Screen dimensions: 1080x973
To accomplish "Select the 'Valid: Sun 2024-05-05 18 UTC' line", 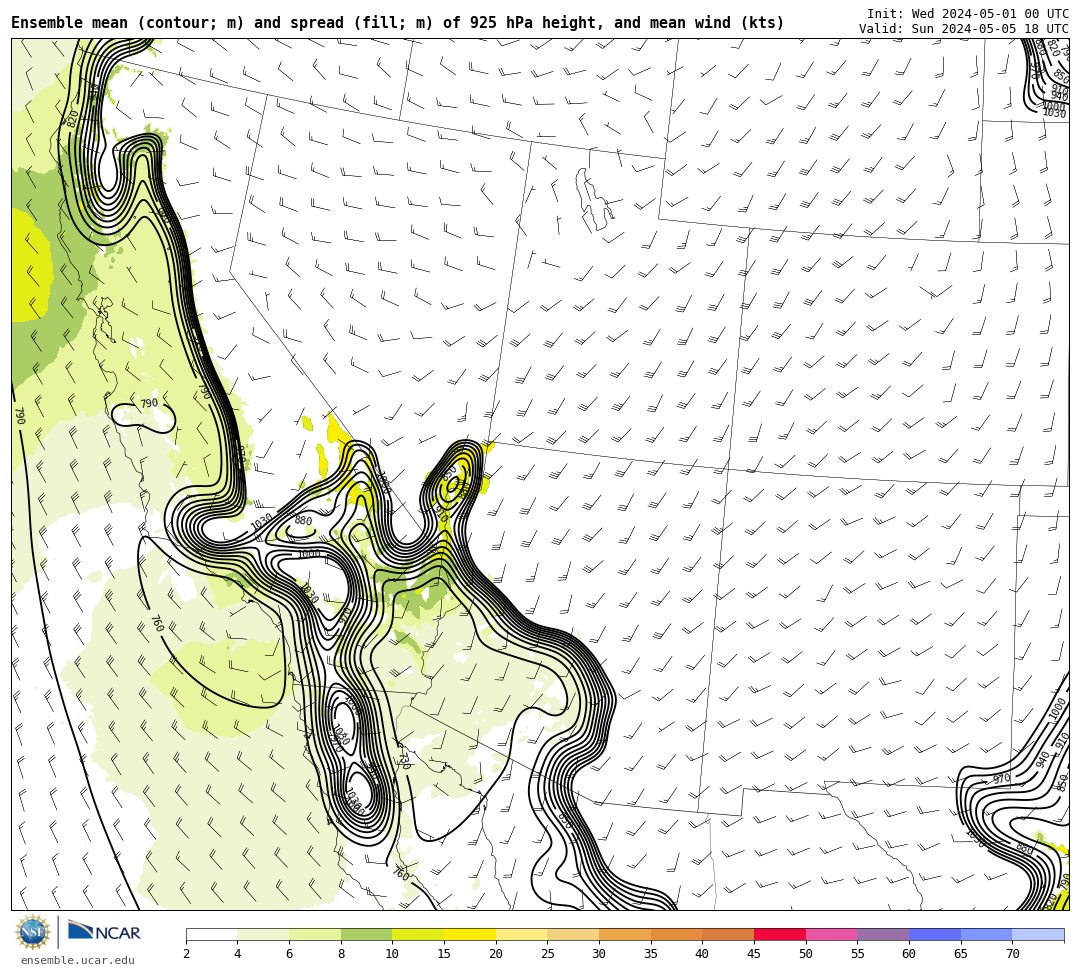I will (x=964, y=29).
